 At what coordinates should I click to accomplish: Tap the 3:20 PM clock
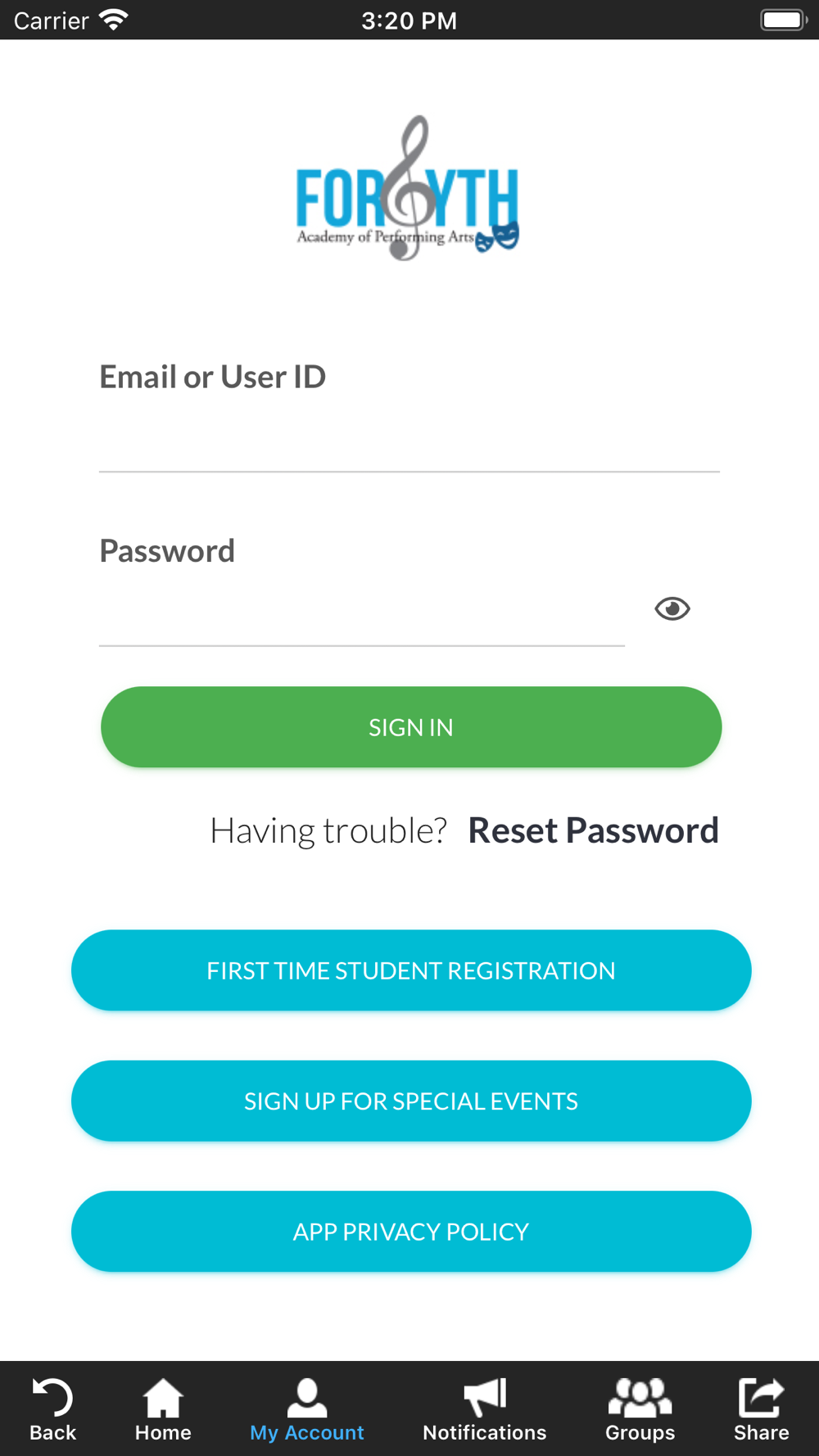[409, 20]
